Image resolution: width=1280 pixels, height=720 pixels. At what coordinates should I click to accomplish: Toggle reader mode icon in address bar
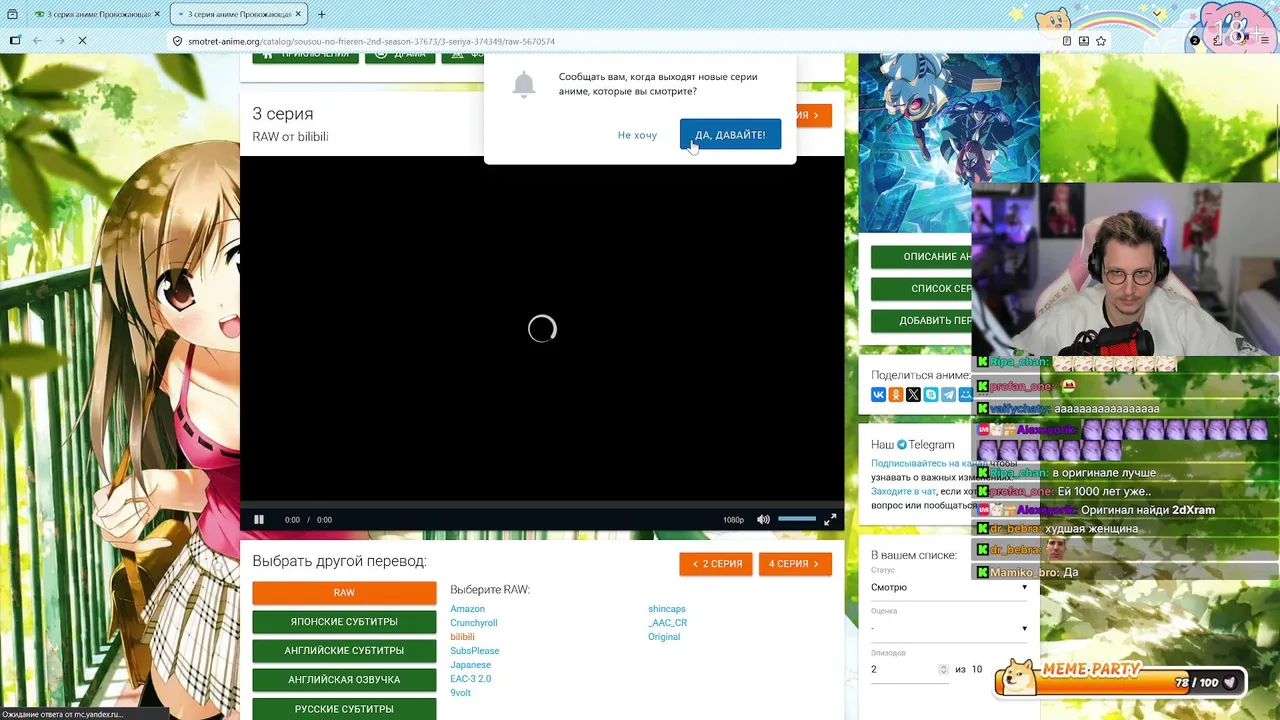1067,41
